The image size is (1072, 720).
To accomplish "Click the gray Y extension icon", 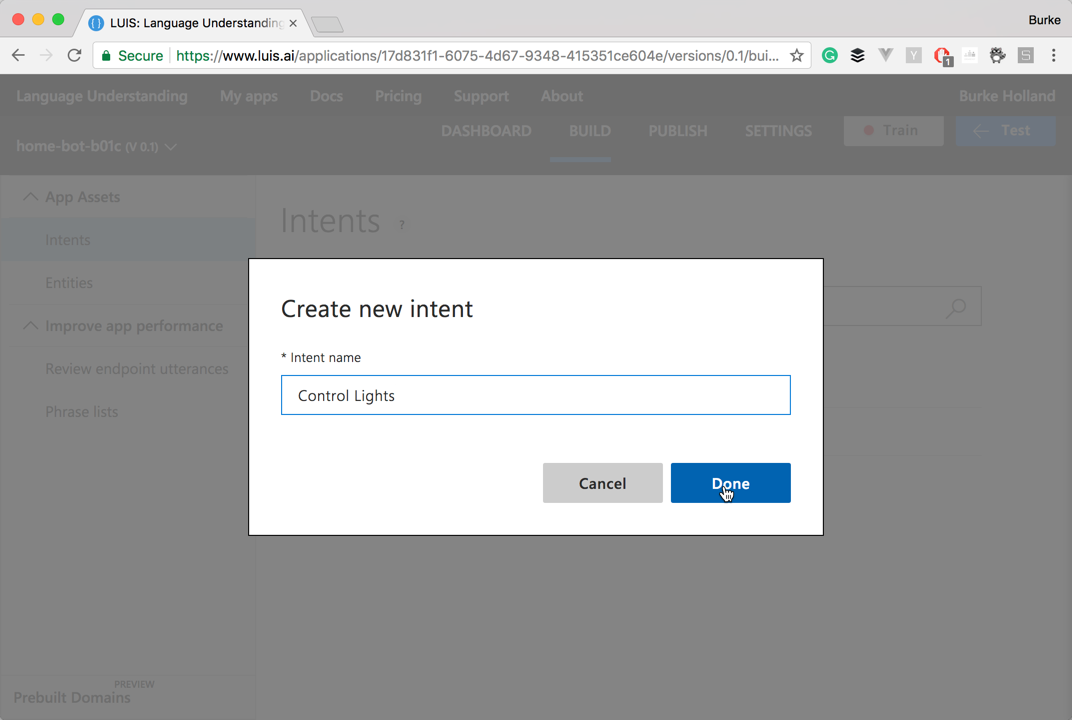I will pyautogui.click(x=913, y=55).
